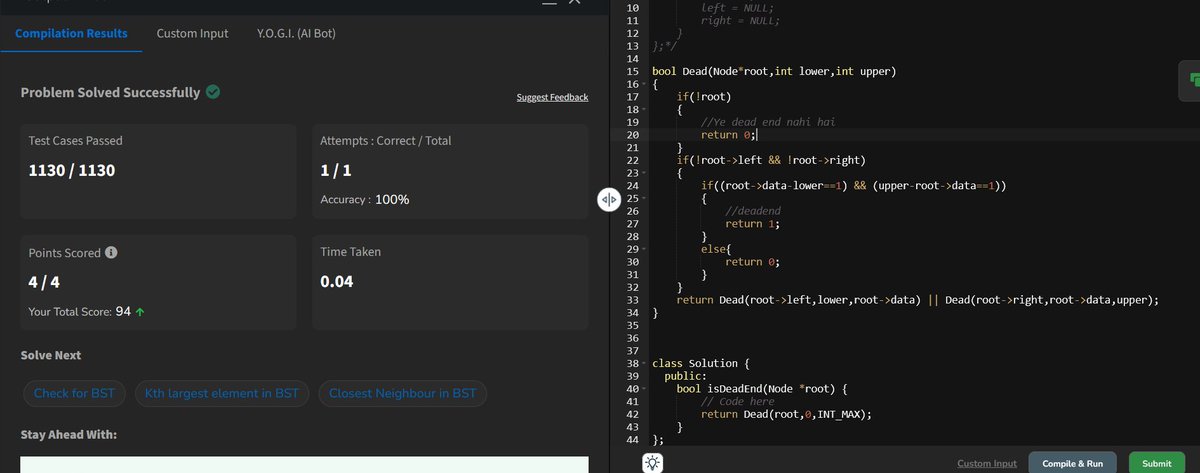
Task: Collapse class Solution at line 38
Action: click(643, 362)
